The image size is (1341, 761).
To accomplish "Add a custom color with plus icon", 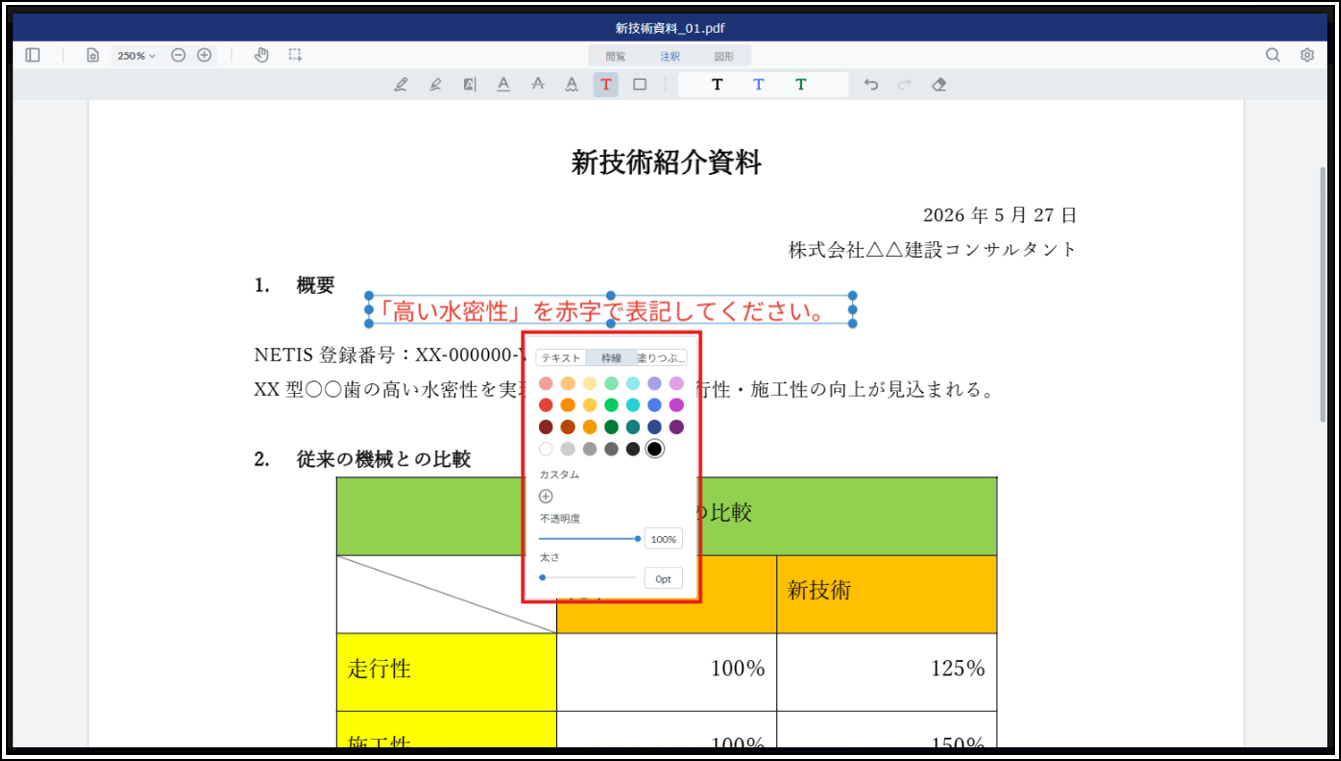I will [x=546, y=496].
